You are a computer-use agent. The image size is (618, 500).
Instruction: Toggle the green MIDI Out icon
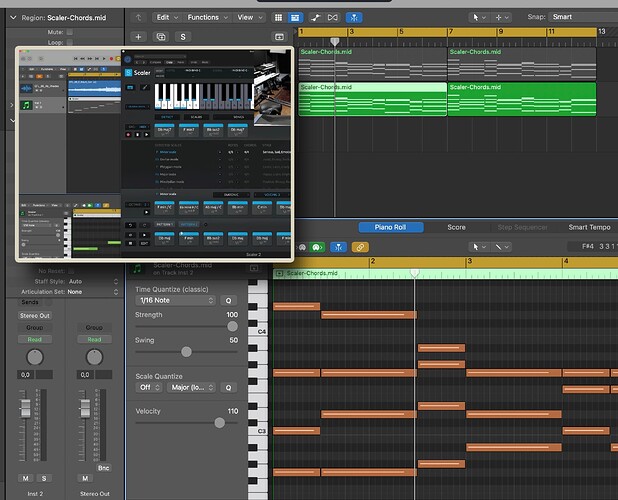pyautogui.click(x=317, y=247)
